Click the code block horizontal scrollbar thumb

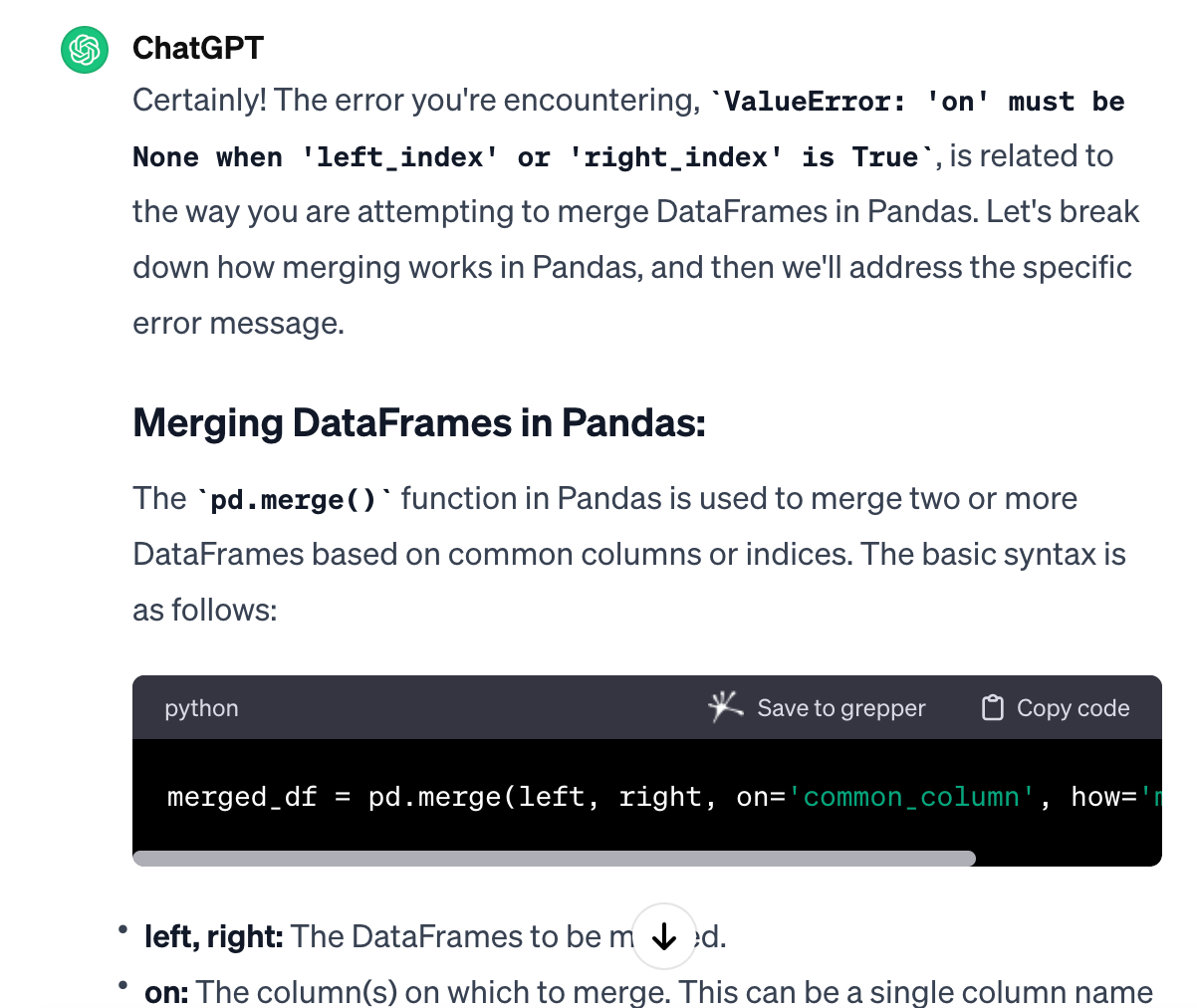point(554,859)
